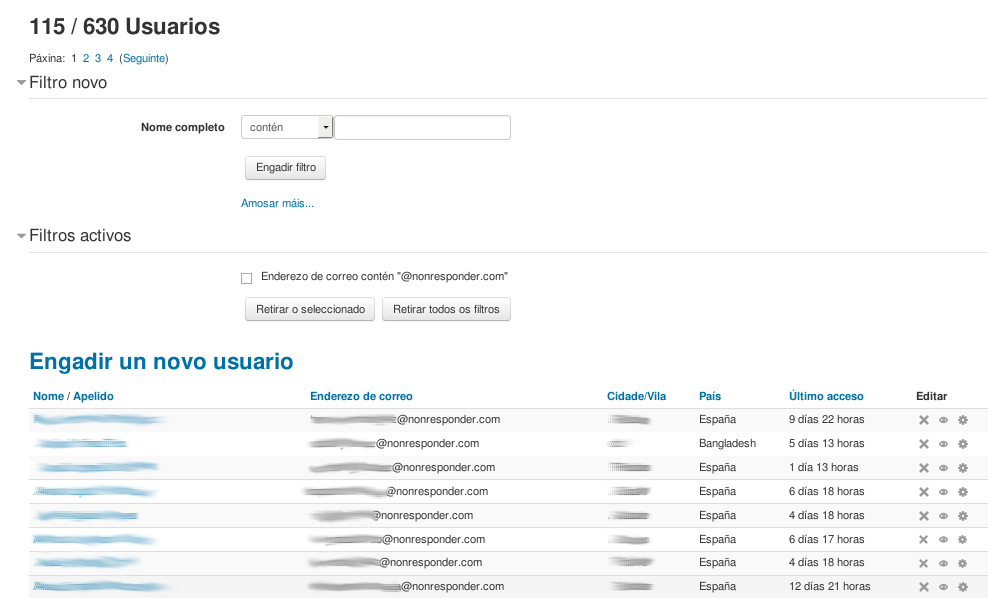
Task: Delete user with last access 1 día 13 horas
Action: [x=924, y=468]
